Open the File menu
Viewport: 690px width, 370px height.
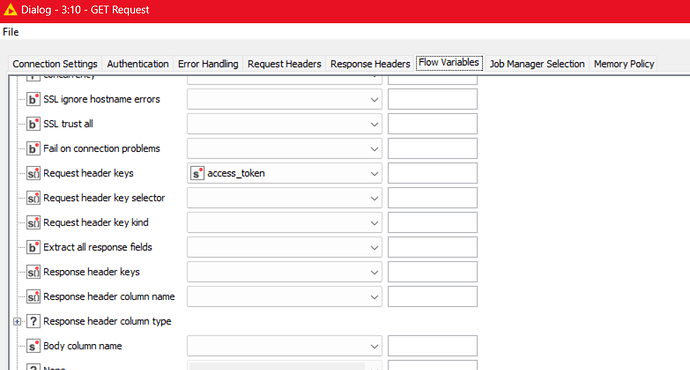pyautogui.click(x=11, y=32)
